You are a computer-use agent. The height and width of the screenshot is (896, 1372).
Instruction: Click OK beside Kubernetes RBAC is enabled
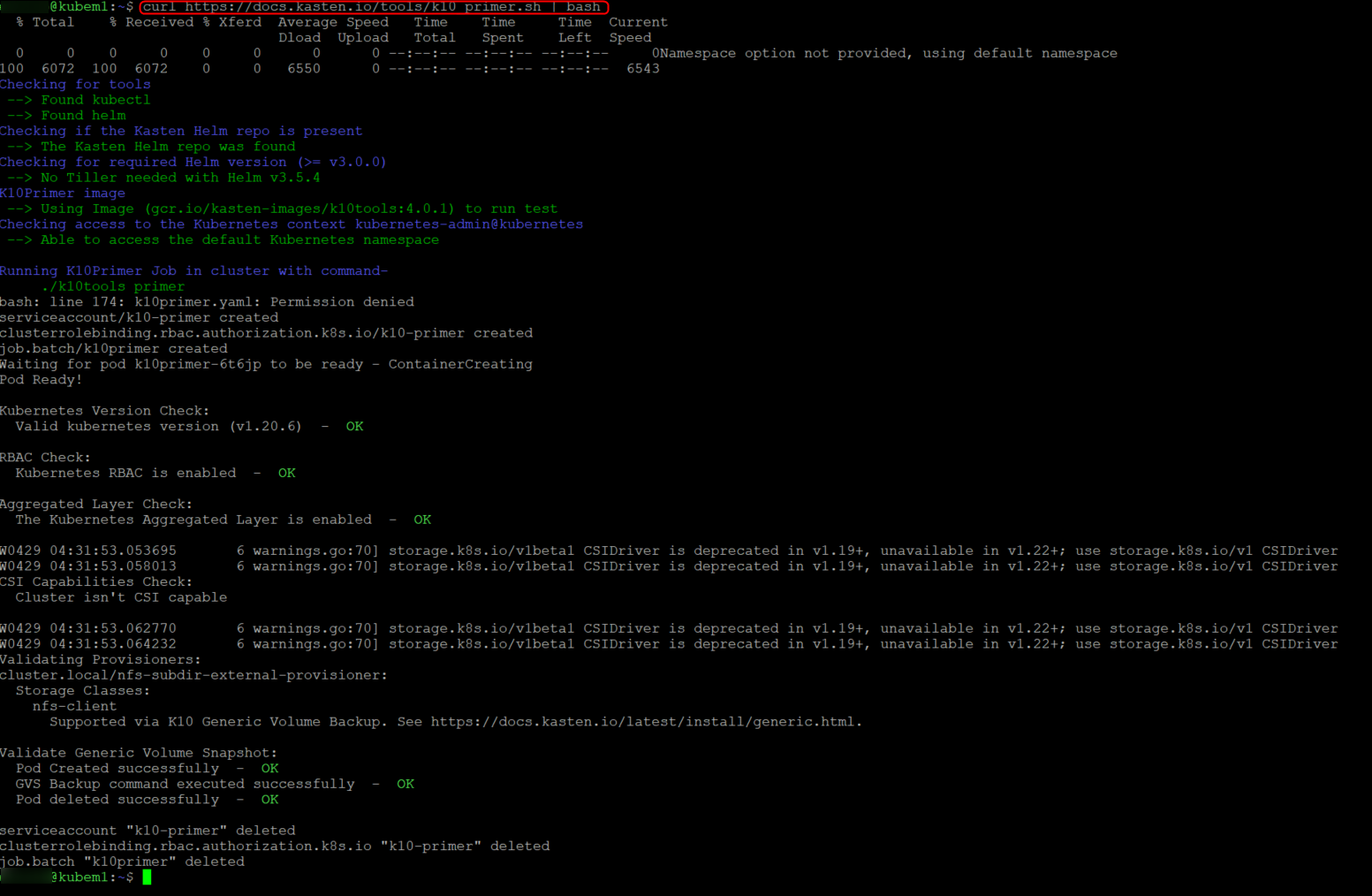[286, 474]
